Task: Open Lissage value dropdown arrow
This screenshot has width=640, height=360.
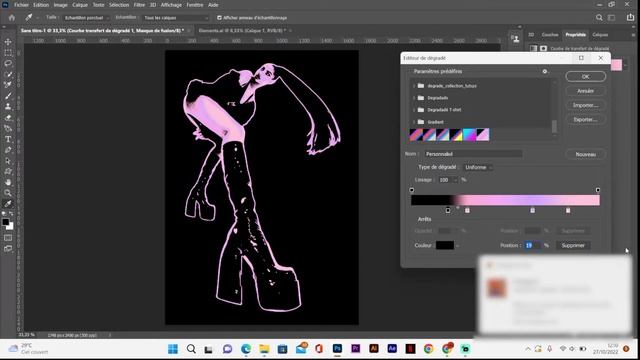Action: click(x=455, y=180)
